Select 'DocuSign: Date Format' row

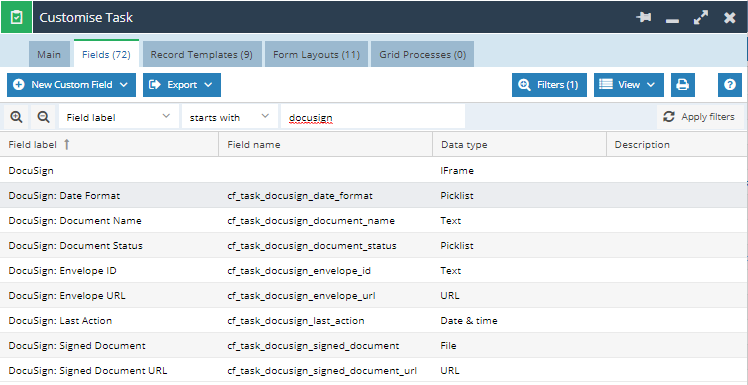click(374, 196)
